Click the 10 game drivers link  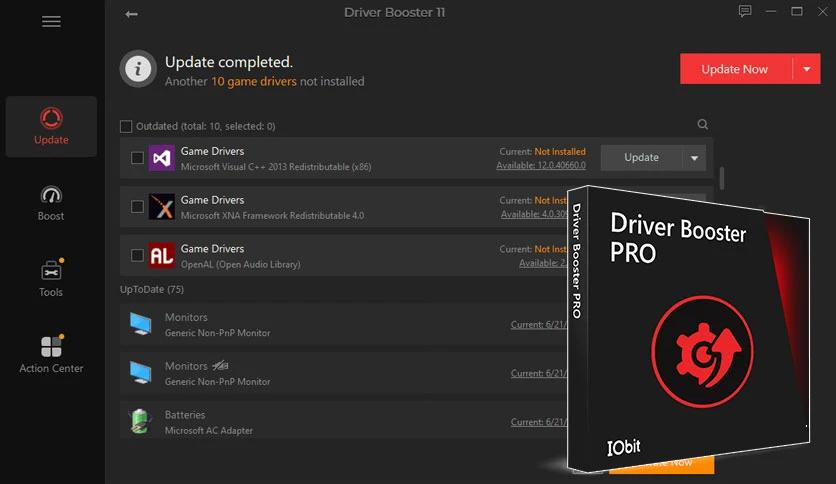254,81
